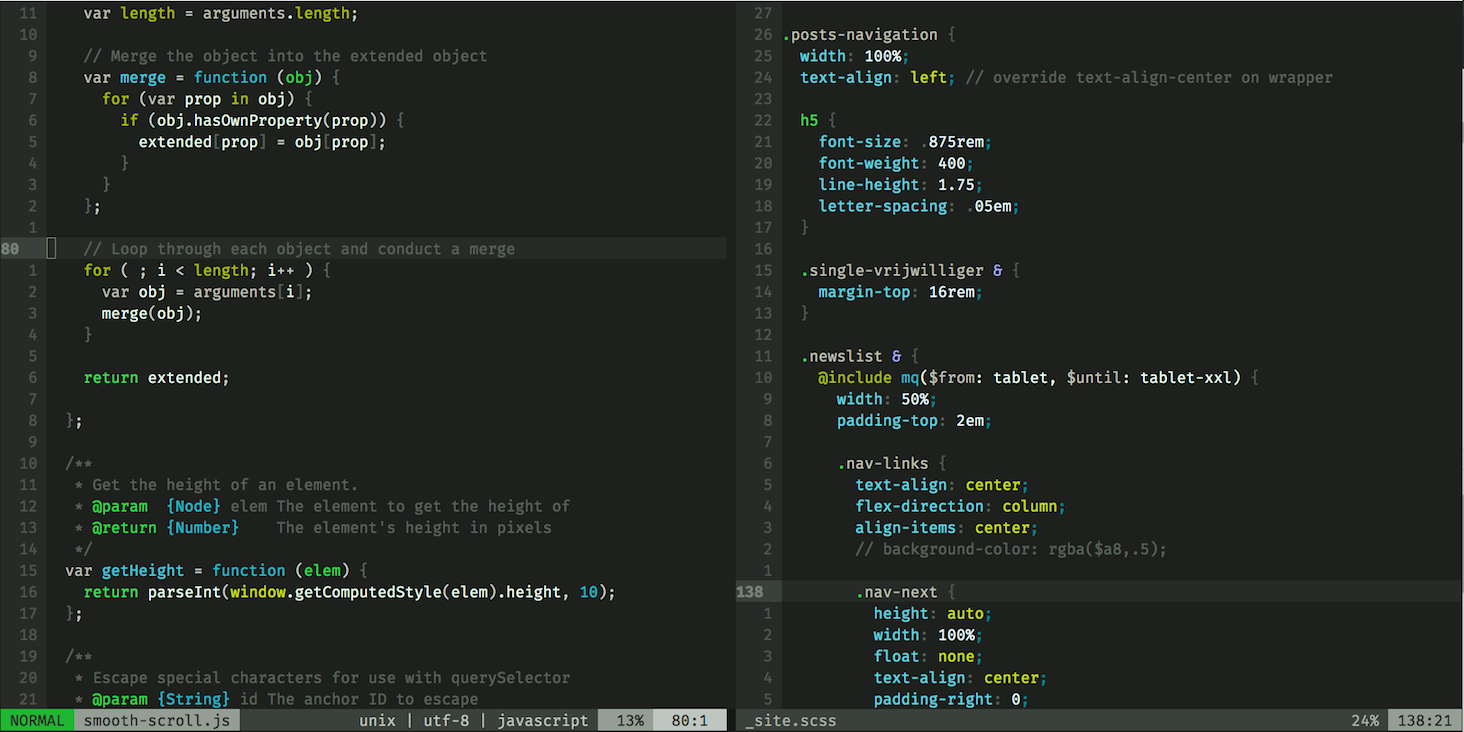Click the '@param {Node} elem' doc line

(x=322, y=506)
